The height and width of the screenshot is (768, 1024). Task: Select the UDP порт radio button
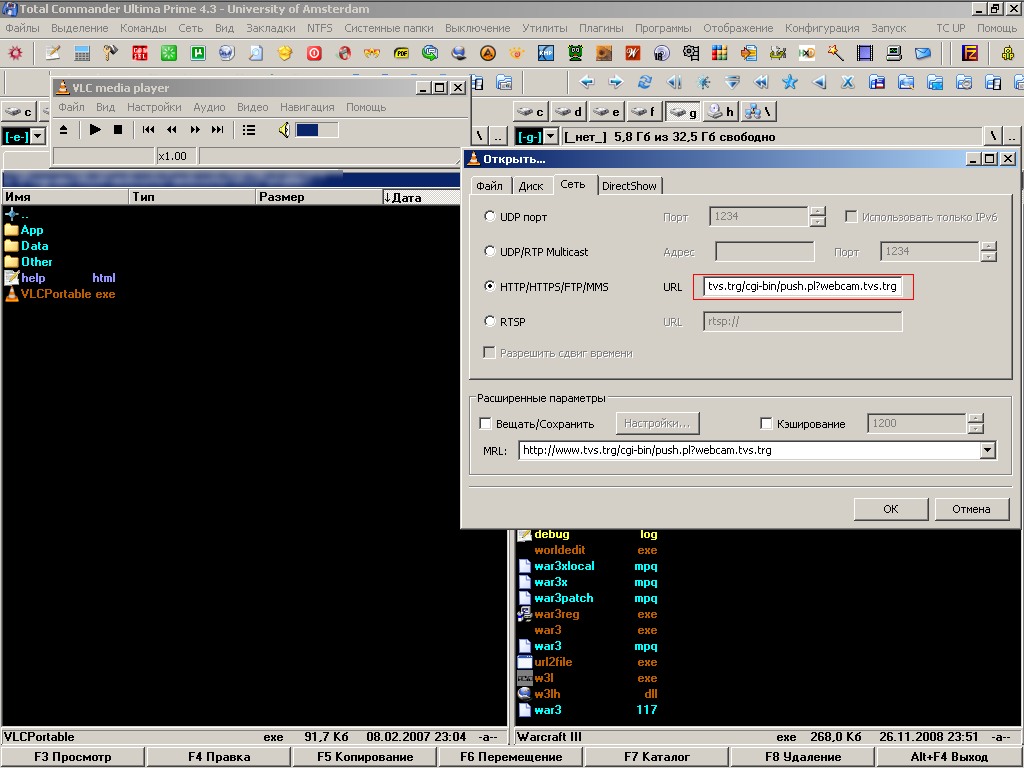pos(490,216)
